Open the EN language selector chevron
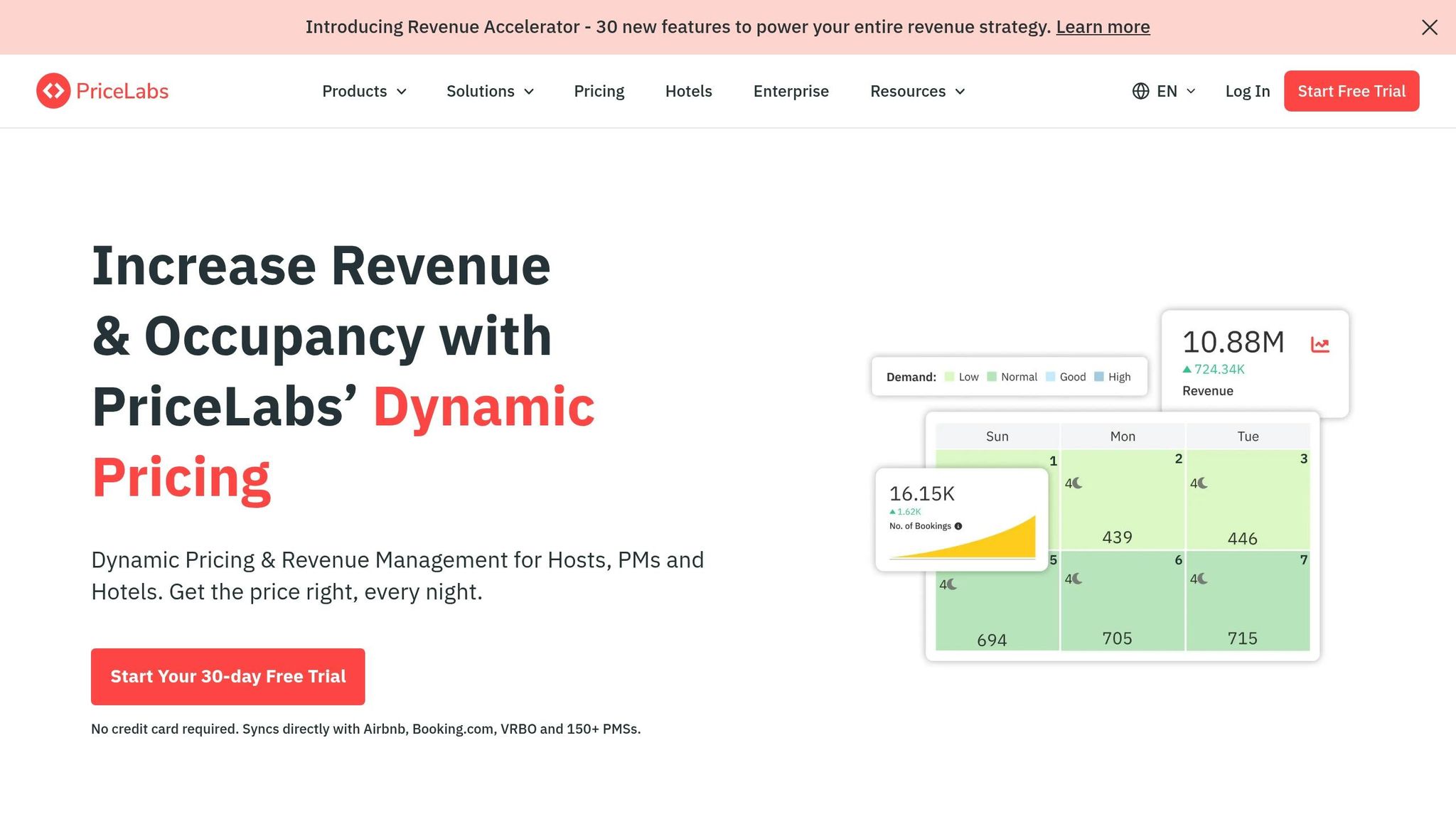The width and height of the screenshot is (1456, 819). pyautogui.click(x=1192, y=91)
